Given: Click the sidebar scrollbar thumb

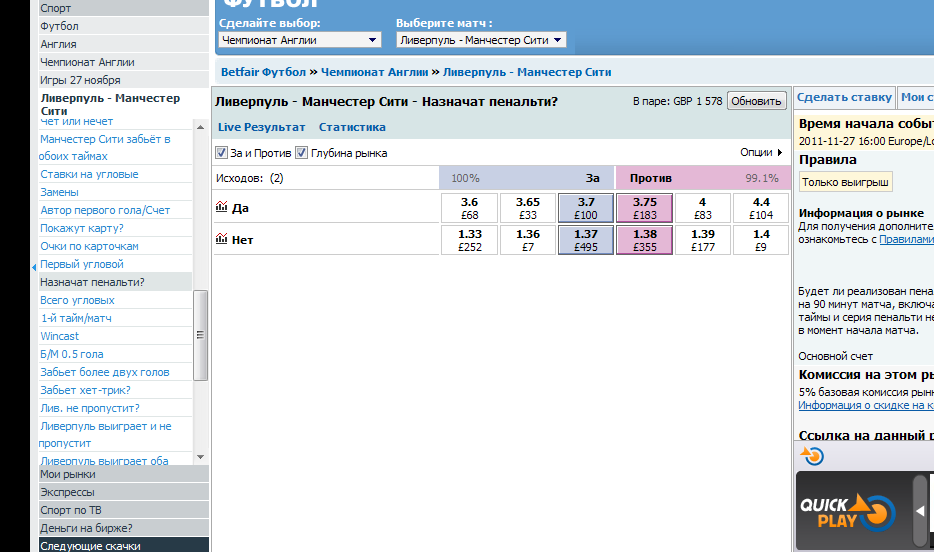Looking at the screenshot, I should pyautogui.click(x=200, y=335).
